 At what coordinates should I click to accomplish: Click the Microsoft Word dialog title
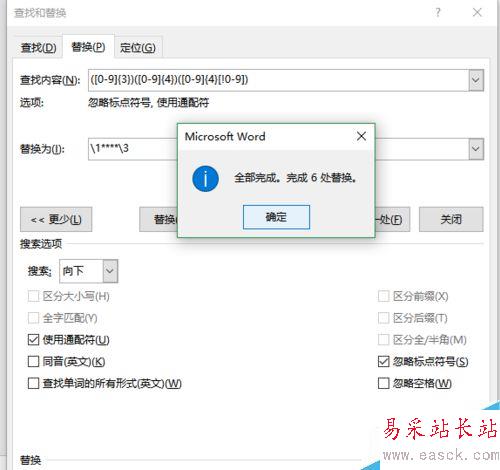coord(225,136)
